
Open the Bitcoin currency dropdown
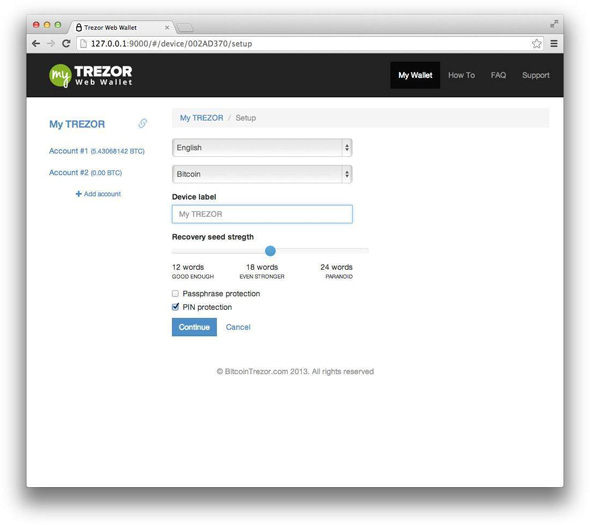262,174
